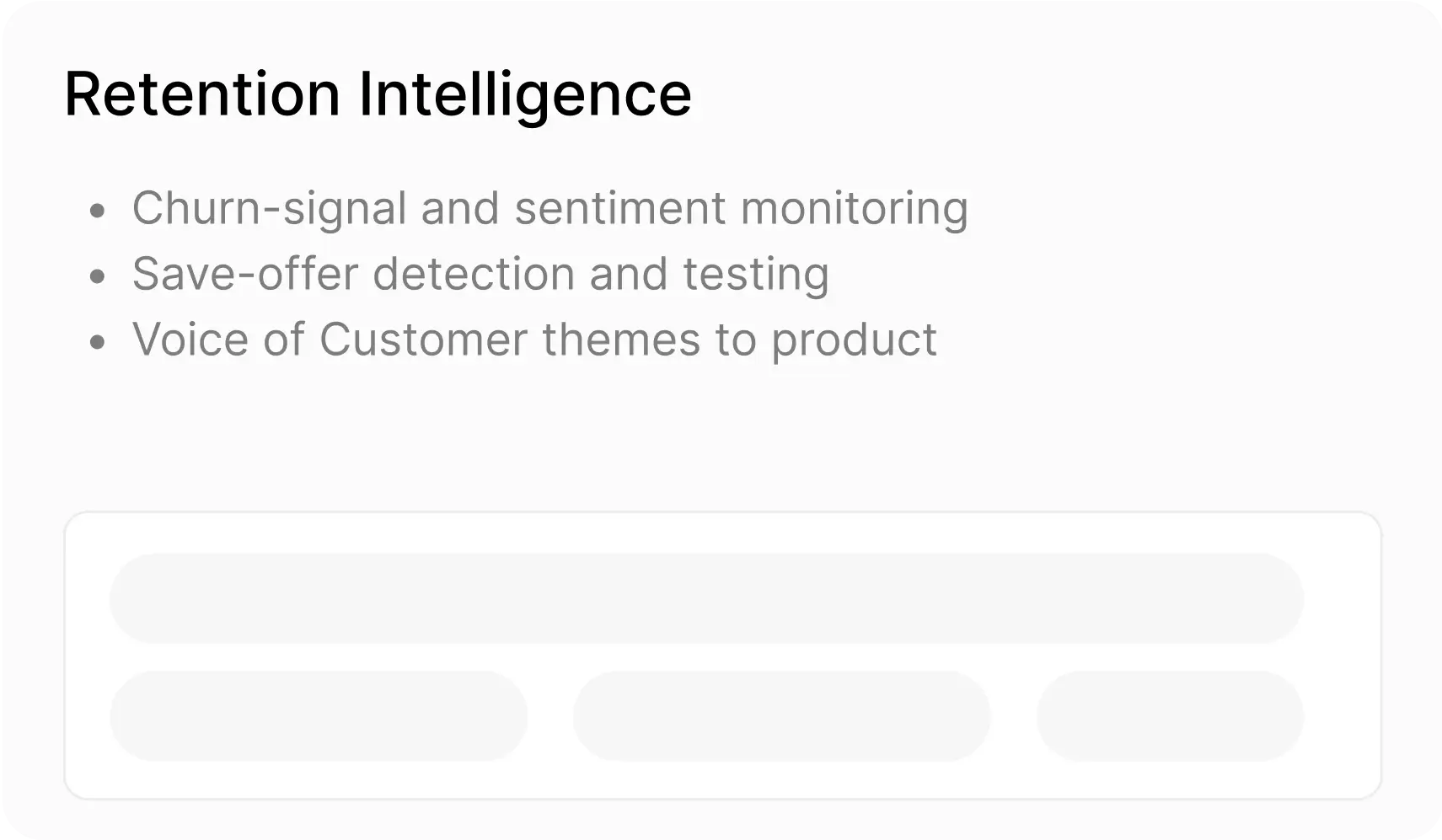This screenshot has width=1442, height=840.
Task: Click bullet dot beside Voice of Customer
Action: click(x=98, y=342)
